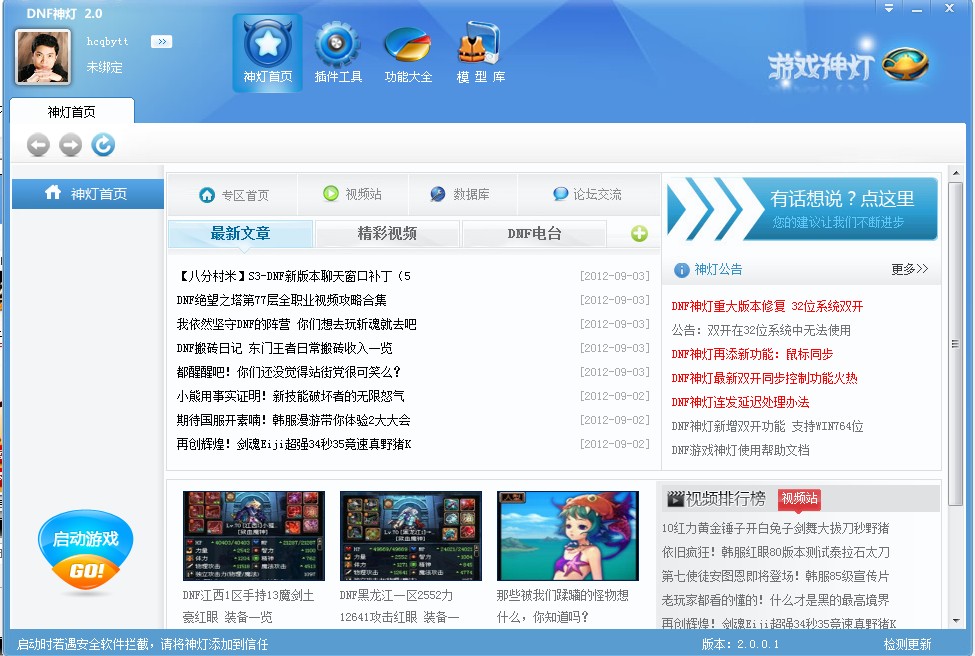Click the user avatar photo
The width and height of the screenshot is (975, 656).
coord(40,55)
